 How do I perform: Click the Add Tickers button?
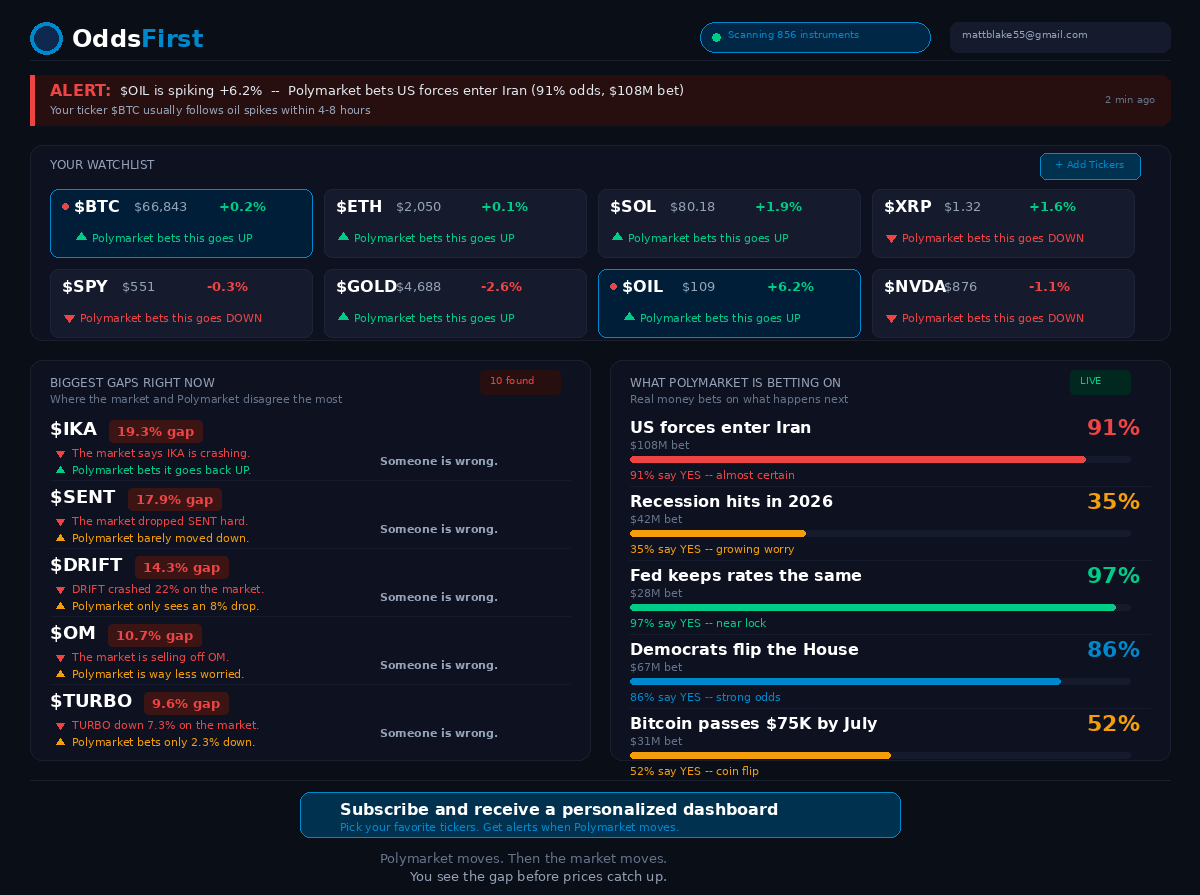click(x=1090, y=166)
